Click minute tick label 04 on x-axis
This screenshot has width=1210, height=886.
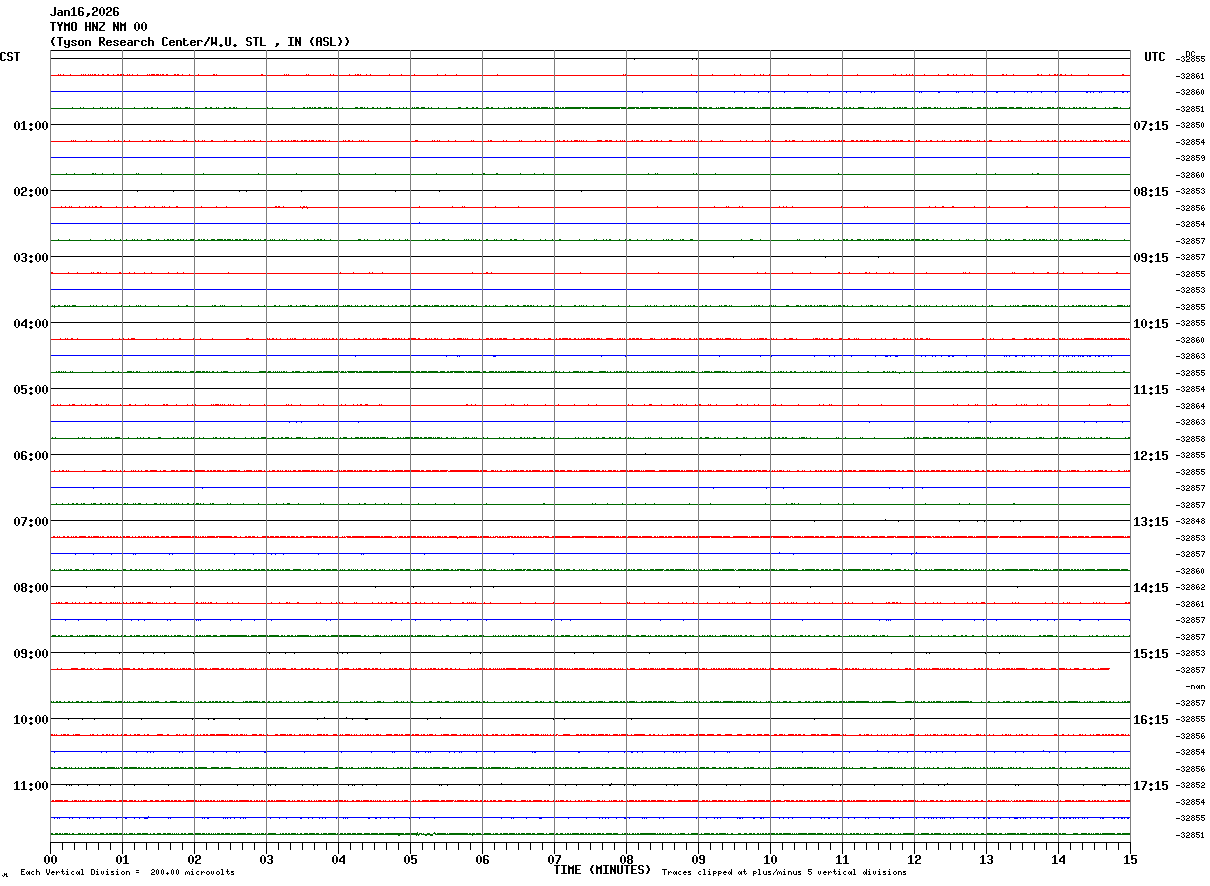point(338,859)
